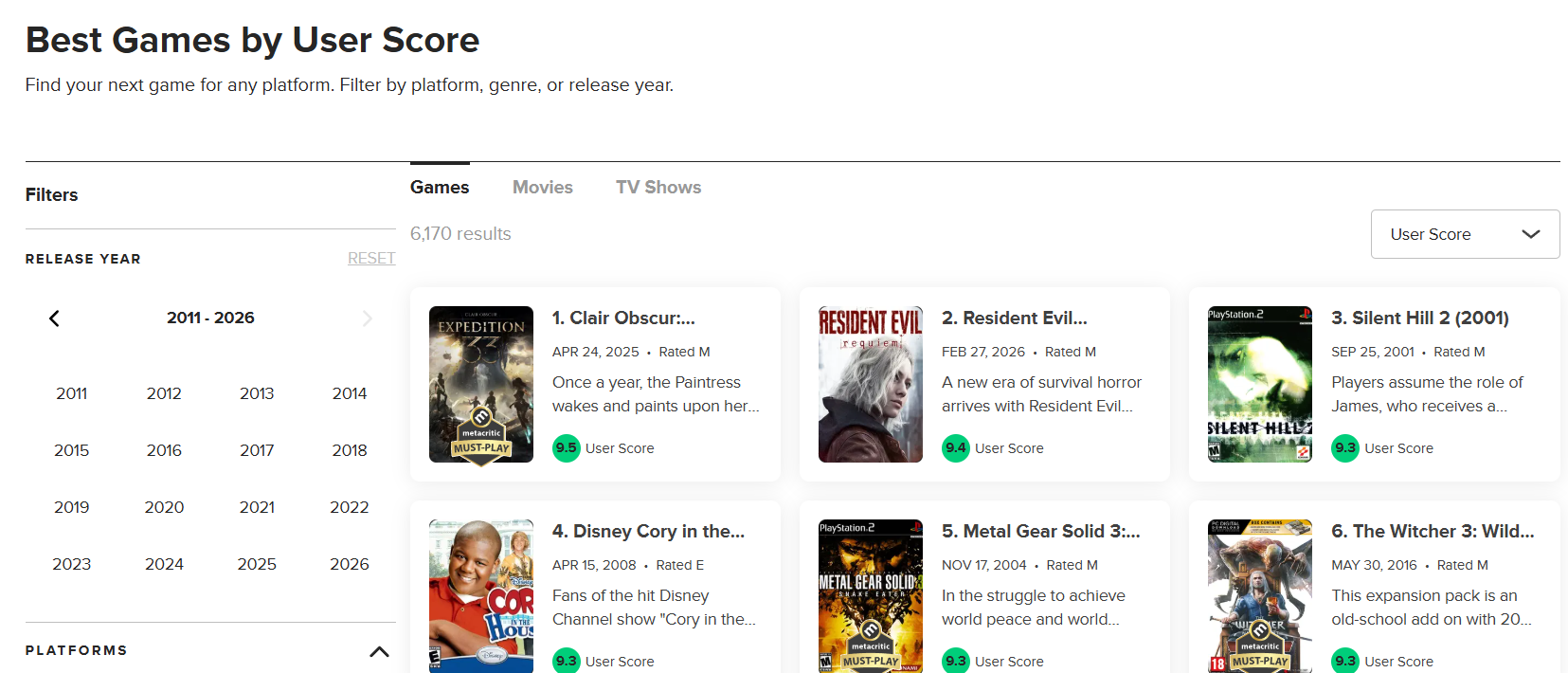Pick release year 2025
Image resolution: width=1568 pixels, height=673 pixels.
click(x=257, y=564)
